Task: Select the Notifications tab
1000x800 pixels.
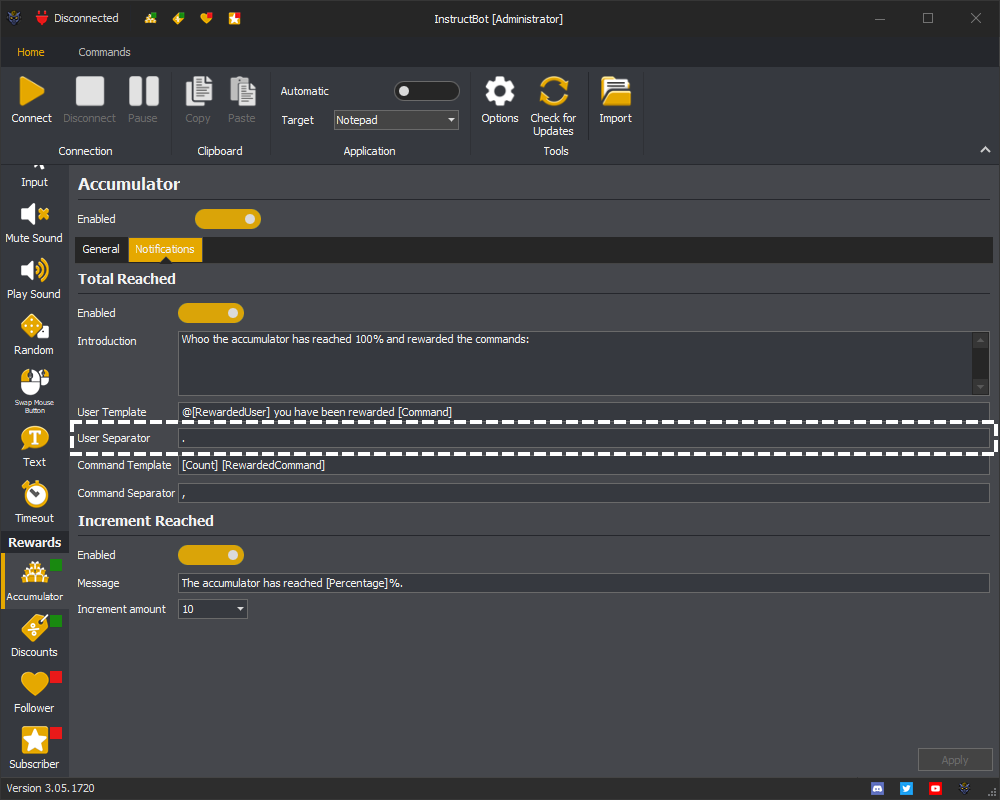Action: point(165,249)
